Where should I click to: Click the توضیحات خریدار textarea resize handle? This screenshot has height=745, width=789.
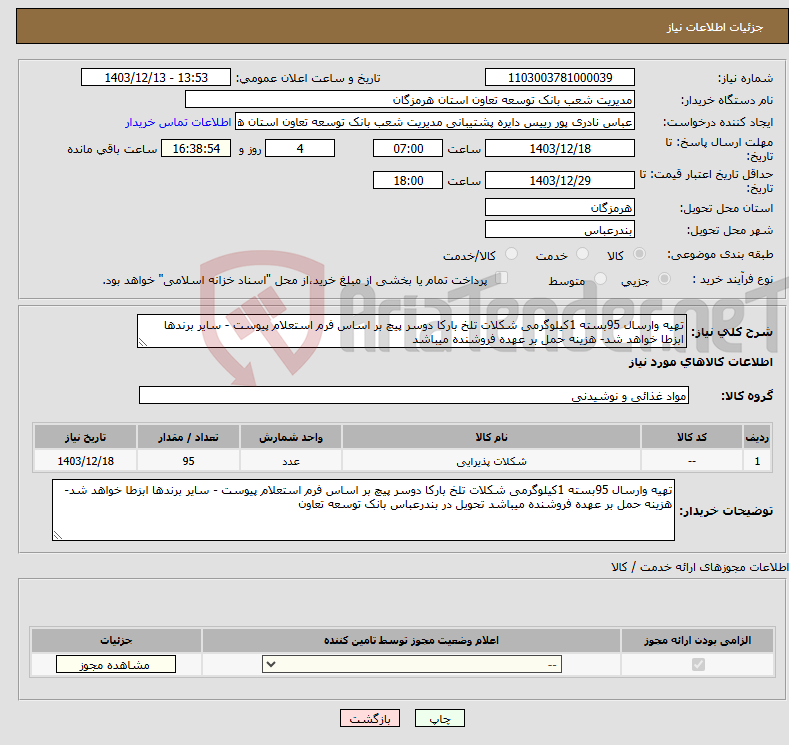58,535
